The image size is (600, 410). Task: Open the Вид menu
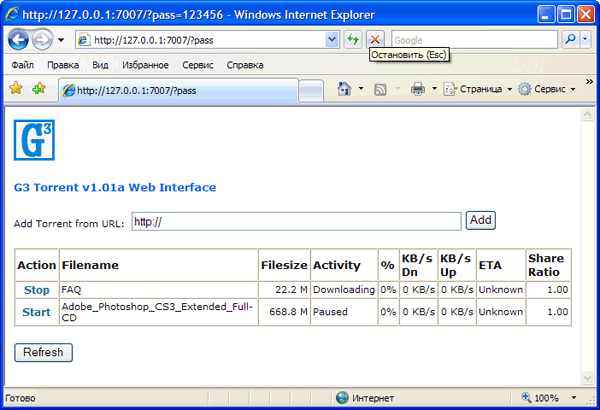click(100, 65)
